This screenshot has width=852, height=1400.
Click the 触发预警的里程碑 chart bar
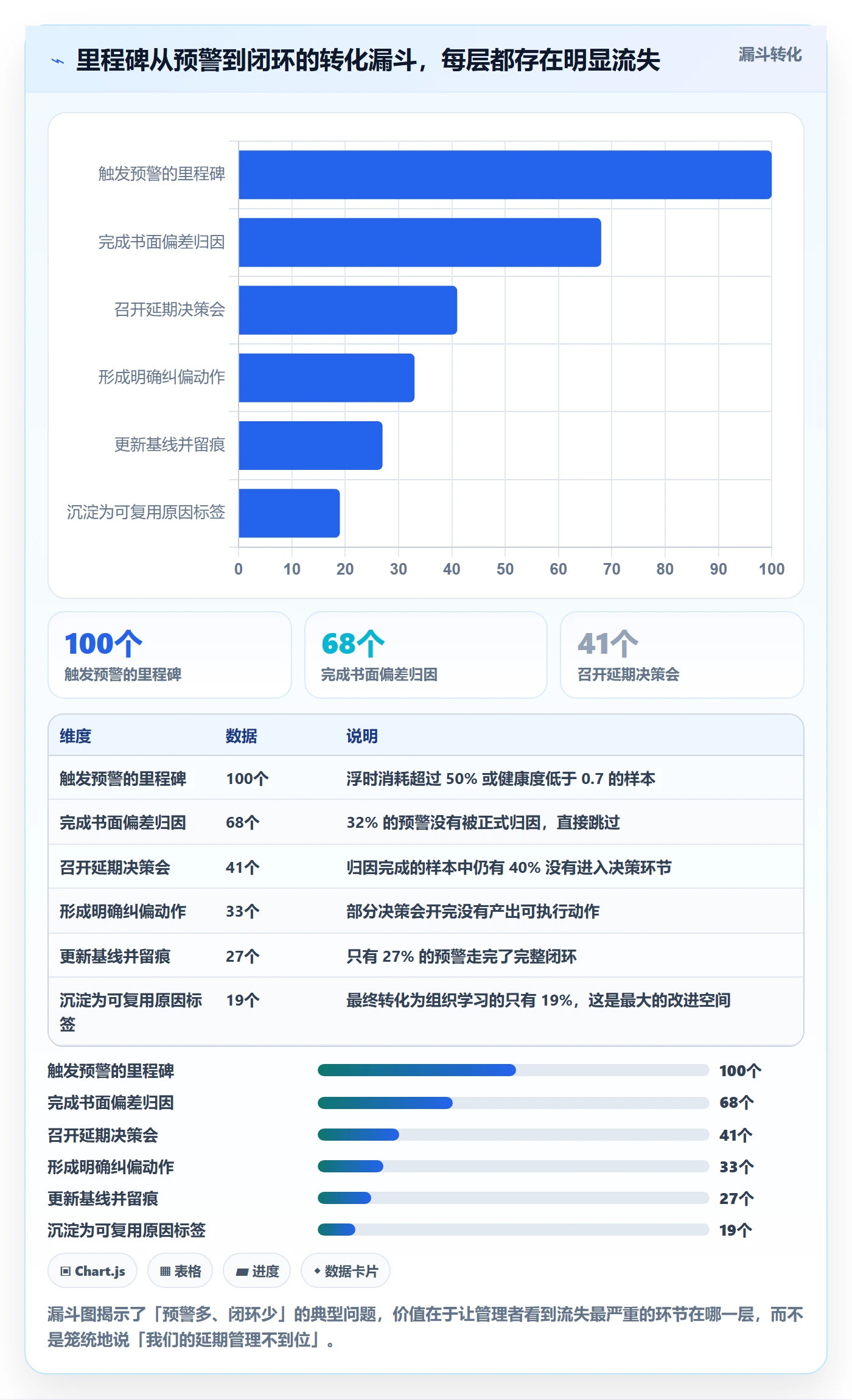coord(505,175)
